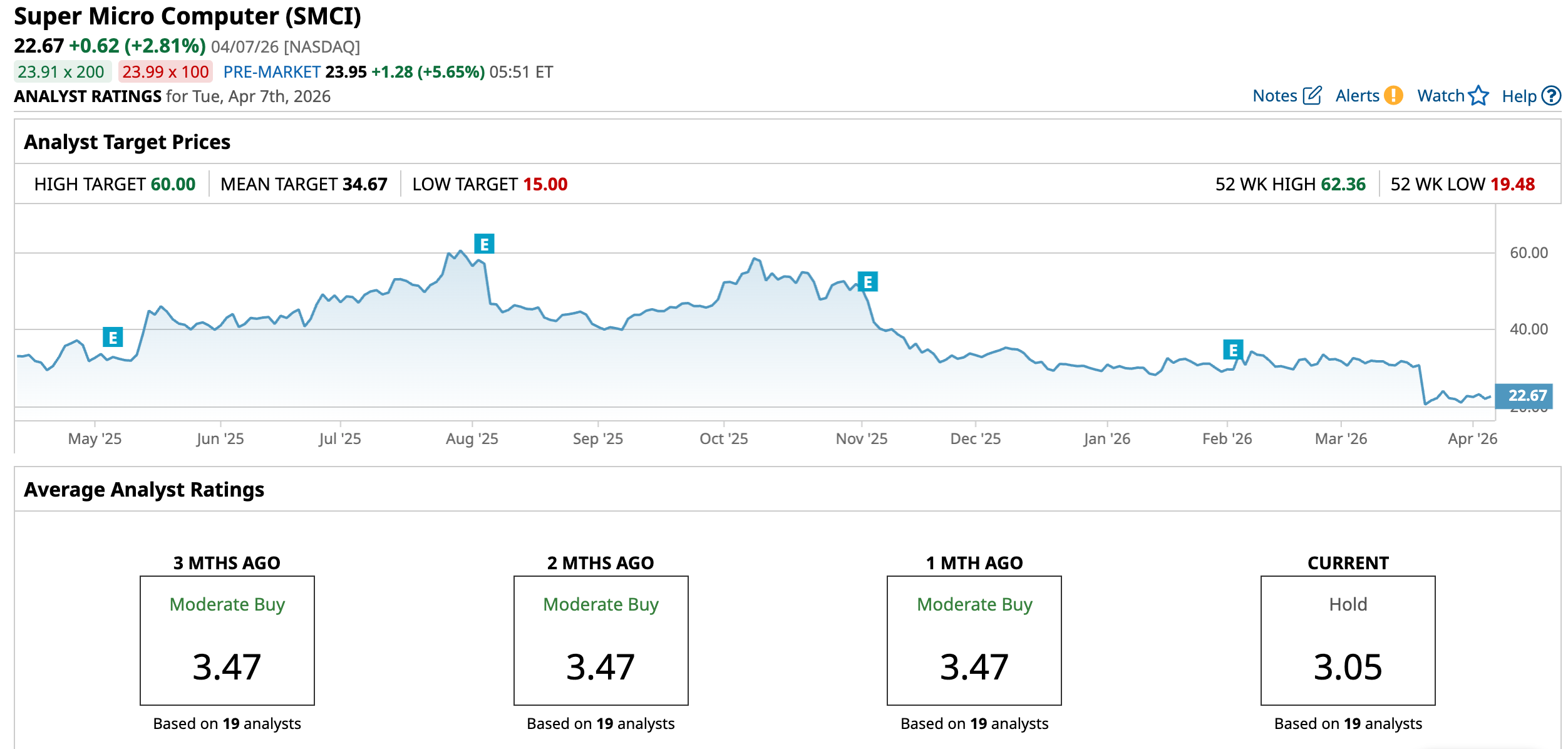
Task: Open the Notes link
Action: pos(1274,96)
